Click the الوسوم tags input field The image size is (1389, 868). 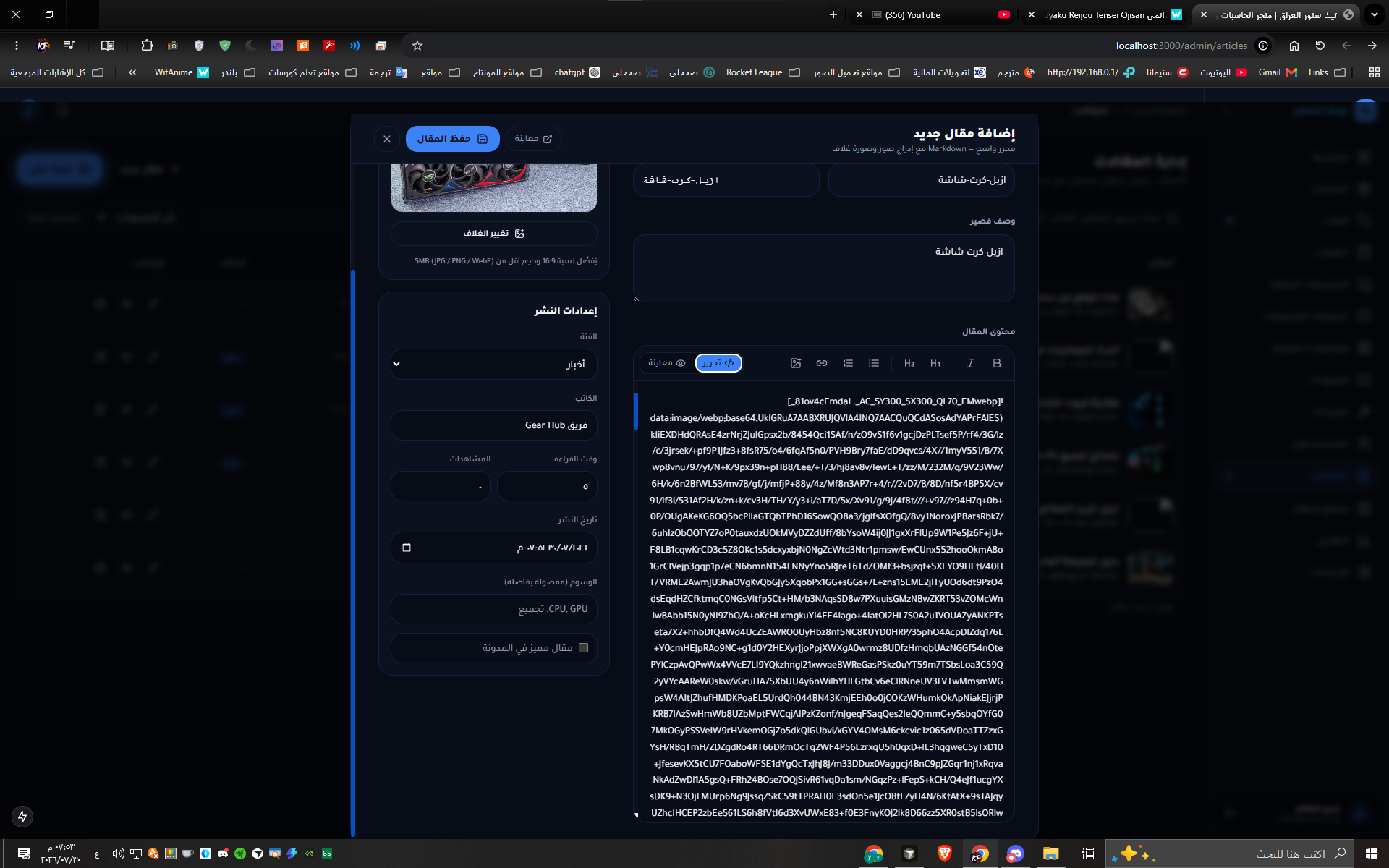tap(494, 609)
